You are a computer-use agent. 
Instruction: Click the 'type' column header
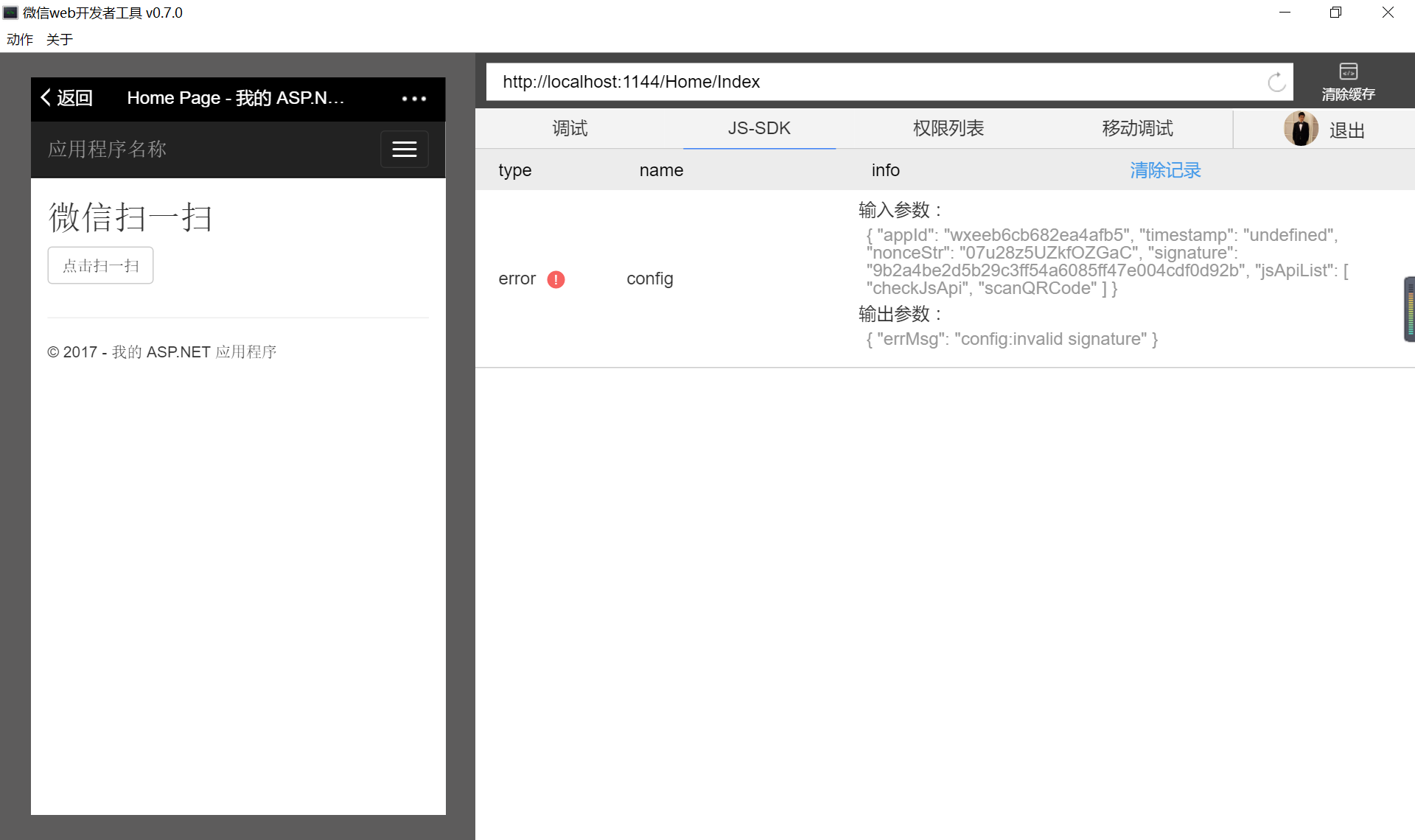515,170
